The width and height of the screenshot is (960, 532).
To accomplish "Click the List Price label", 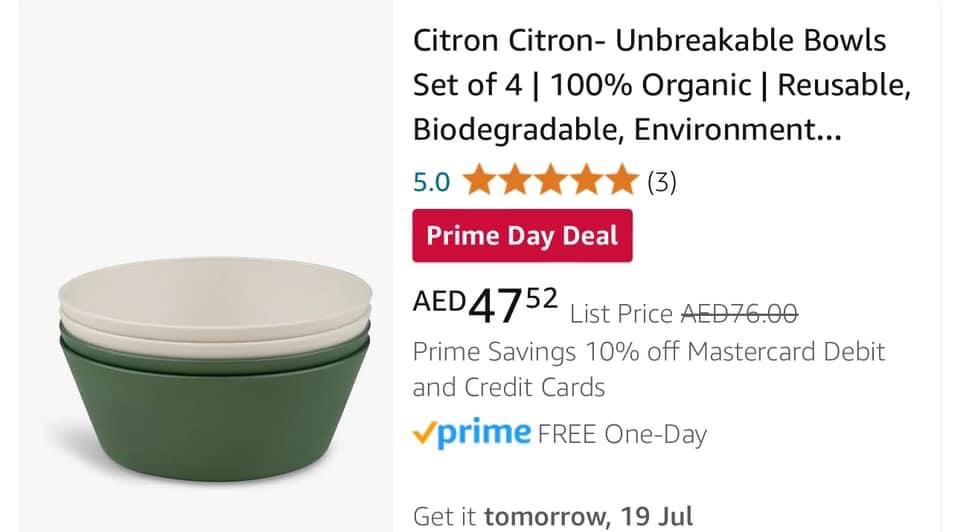I will click(621, 314).
